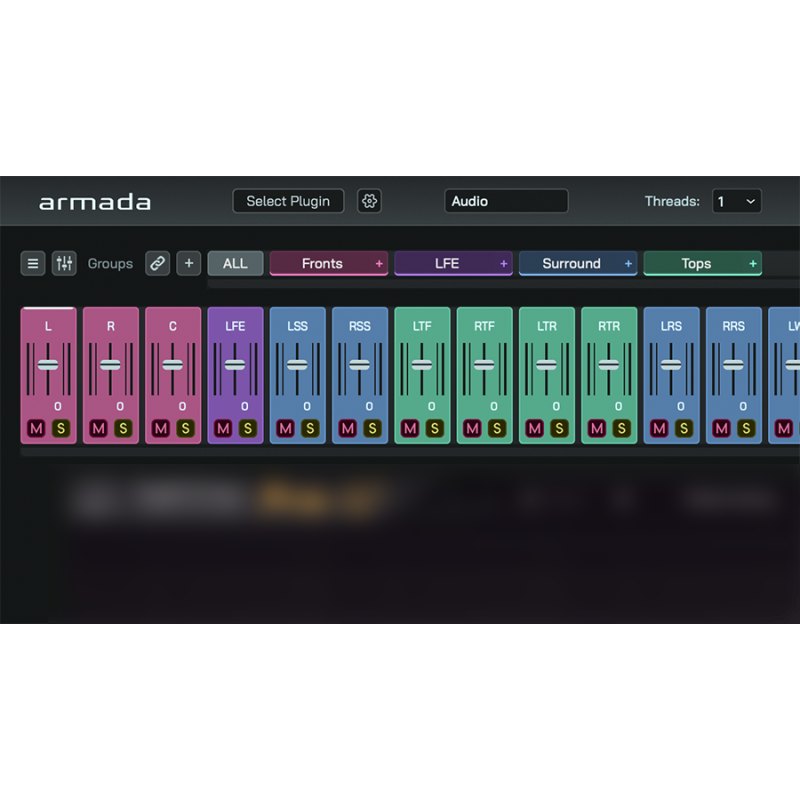Solo the RSS channel
The height and width of the screenshot is (800, 800).
tap(372, 428)
